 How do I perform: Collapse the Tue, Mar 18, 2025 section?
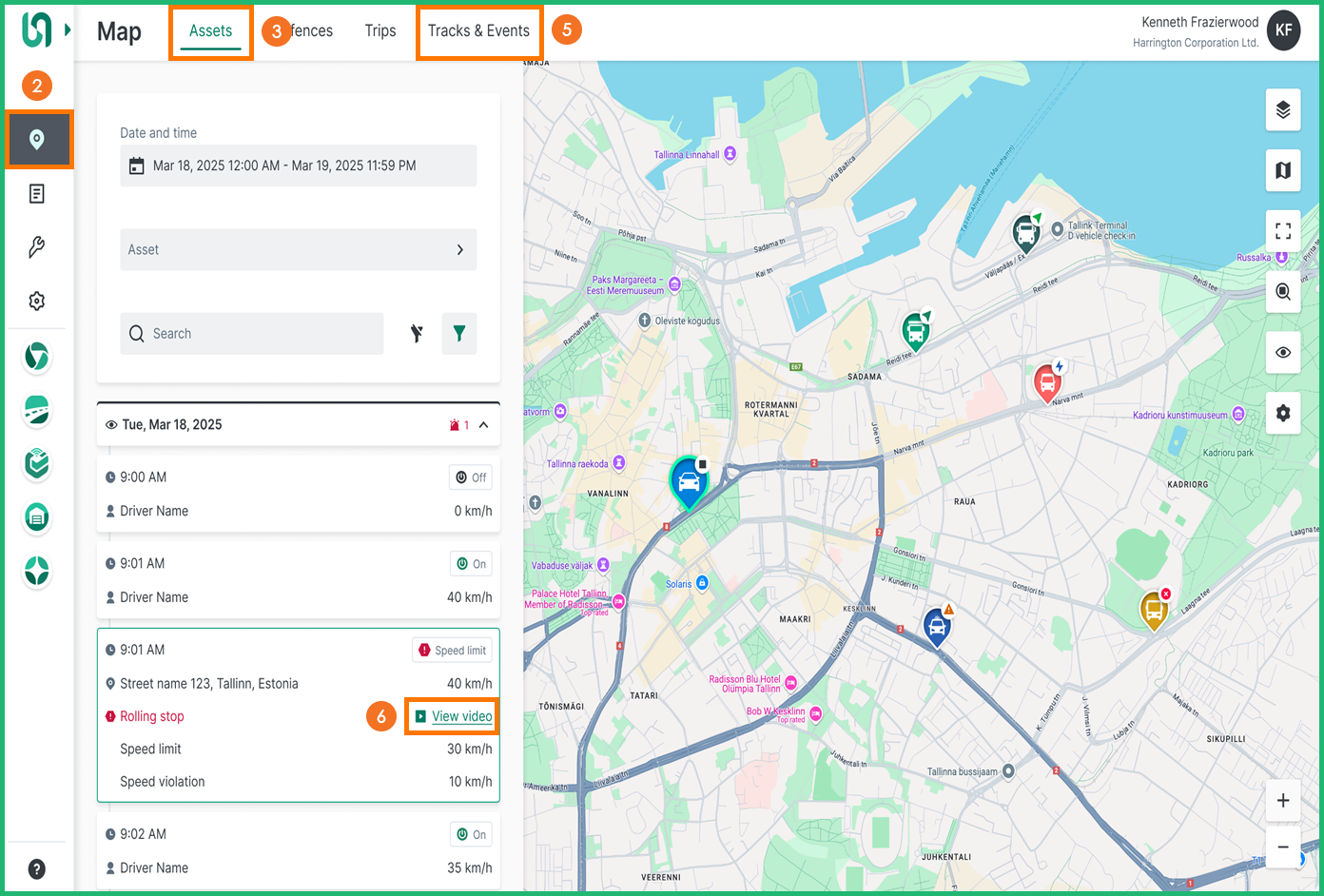coord(484,425)
